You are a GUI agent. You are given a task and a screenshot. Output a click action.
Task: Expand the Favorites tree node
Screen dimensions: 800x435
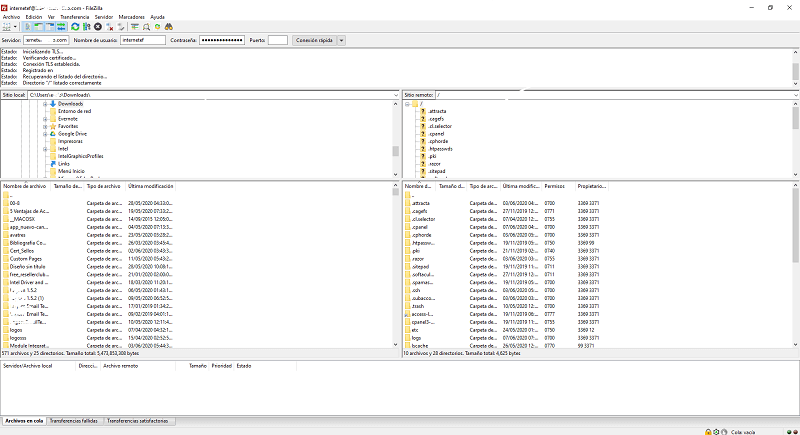[x=45, y=126]
